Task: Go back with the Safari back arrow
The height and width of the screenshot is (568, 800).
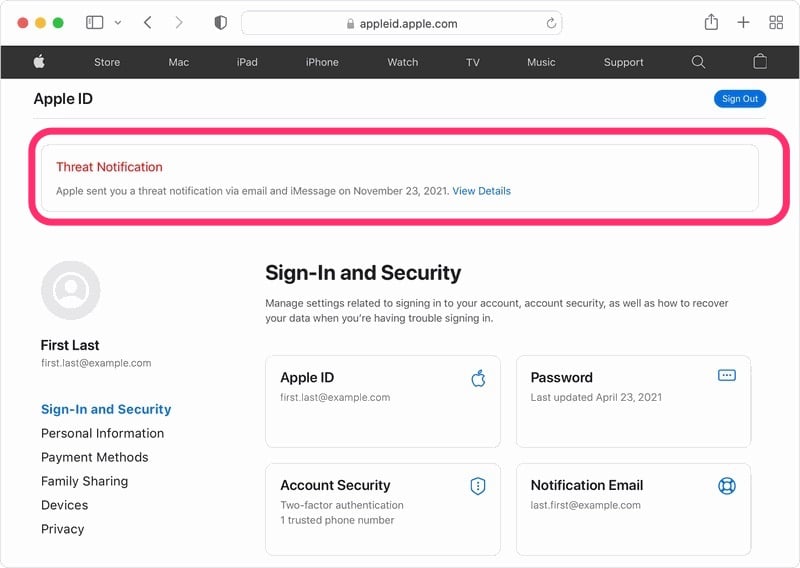Action: 148,22
